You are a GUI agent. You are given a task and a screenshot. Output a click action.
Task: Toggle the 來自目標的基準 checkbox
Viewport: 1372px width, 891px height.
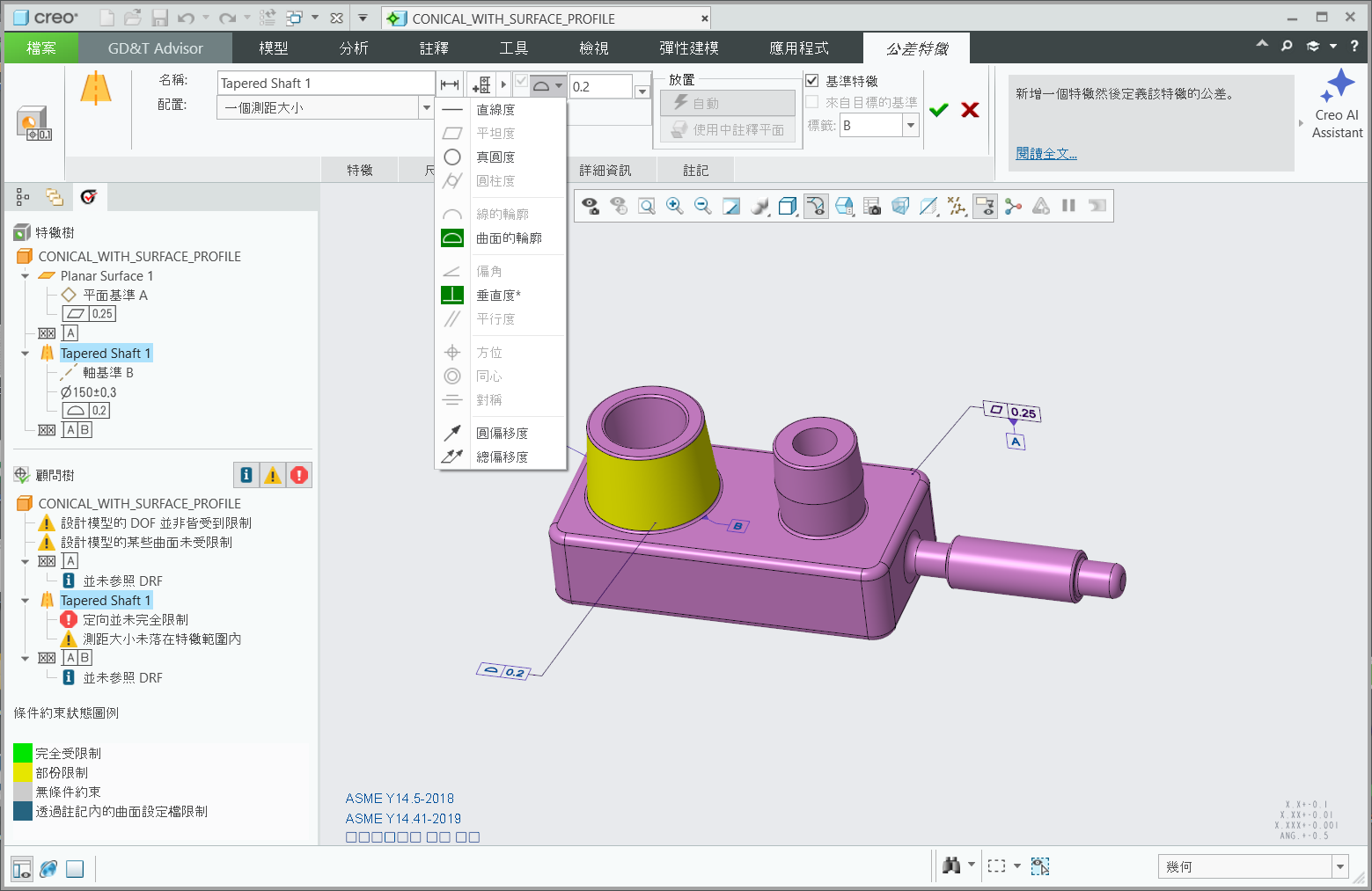point(812,102)
